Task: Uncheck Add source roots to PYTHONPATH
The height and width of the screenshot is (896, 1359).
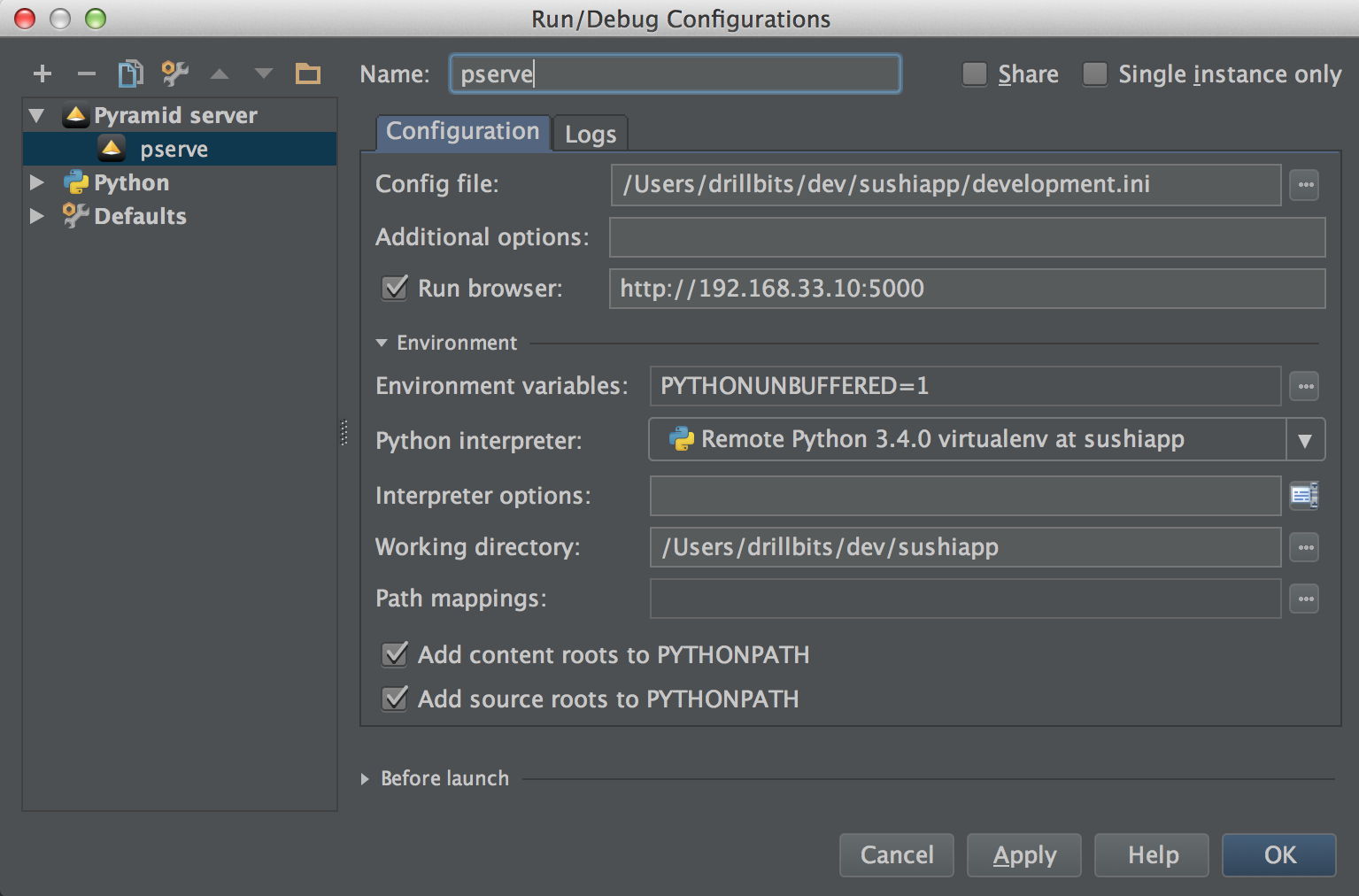Action: (x=394, y=699)
